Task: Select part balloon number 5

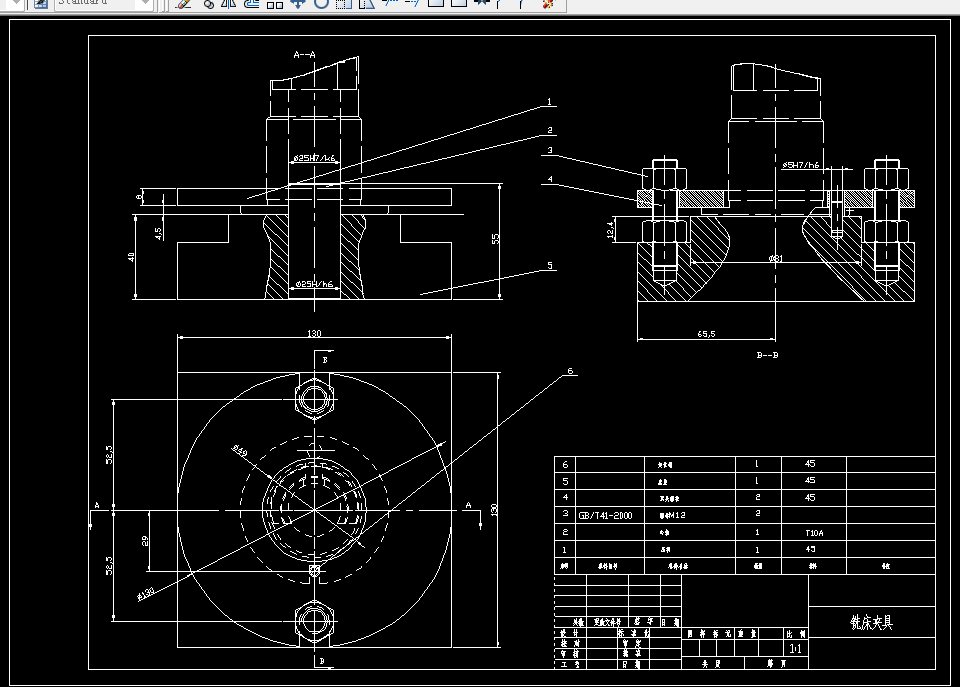Action: [x=550, y=265]
